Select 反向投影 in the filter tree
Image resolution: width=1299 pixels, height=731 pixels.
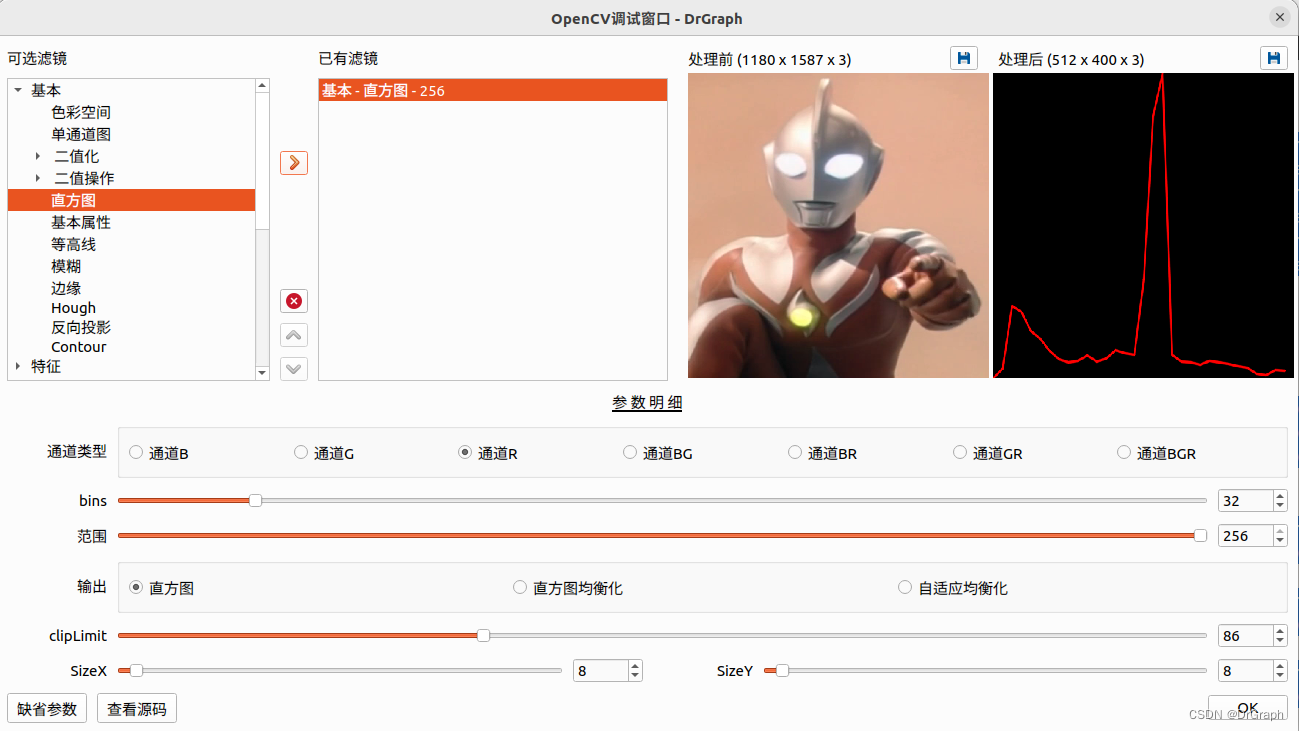tap(81, 327)
